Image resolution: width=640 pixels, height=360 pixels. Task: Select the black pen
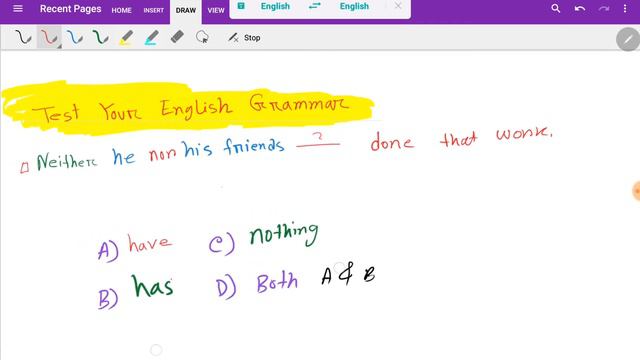click(x=23, y=37)
